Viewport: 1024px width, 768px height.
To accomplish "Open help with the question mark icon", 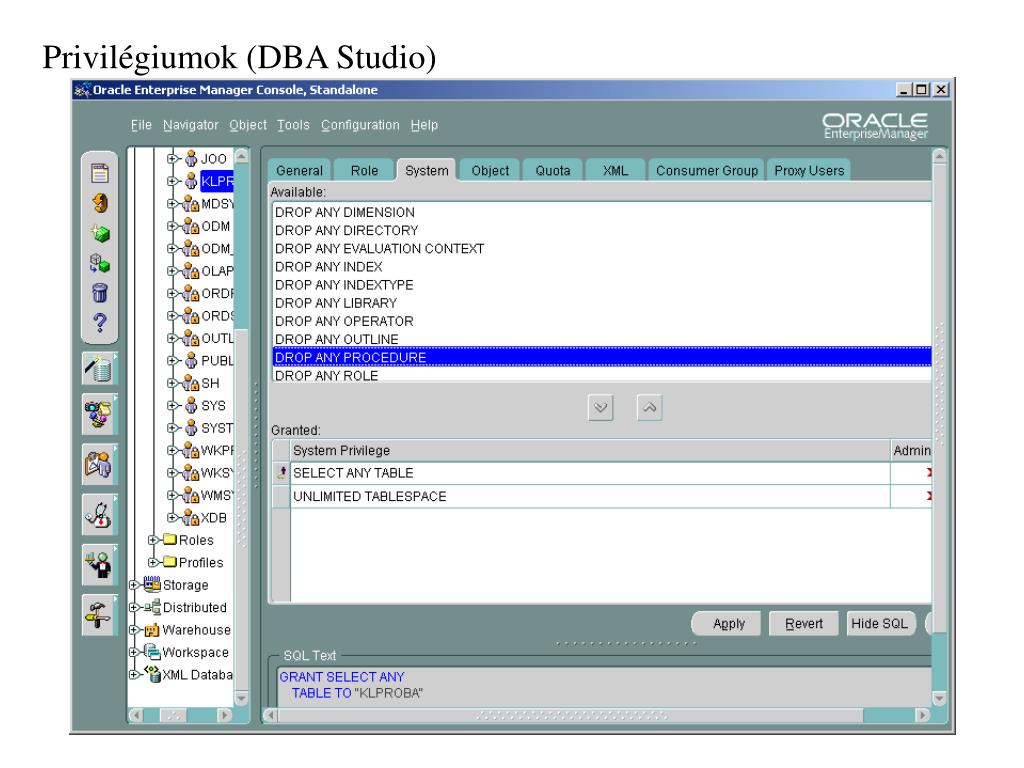I will 100,323.
